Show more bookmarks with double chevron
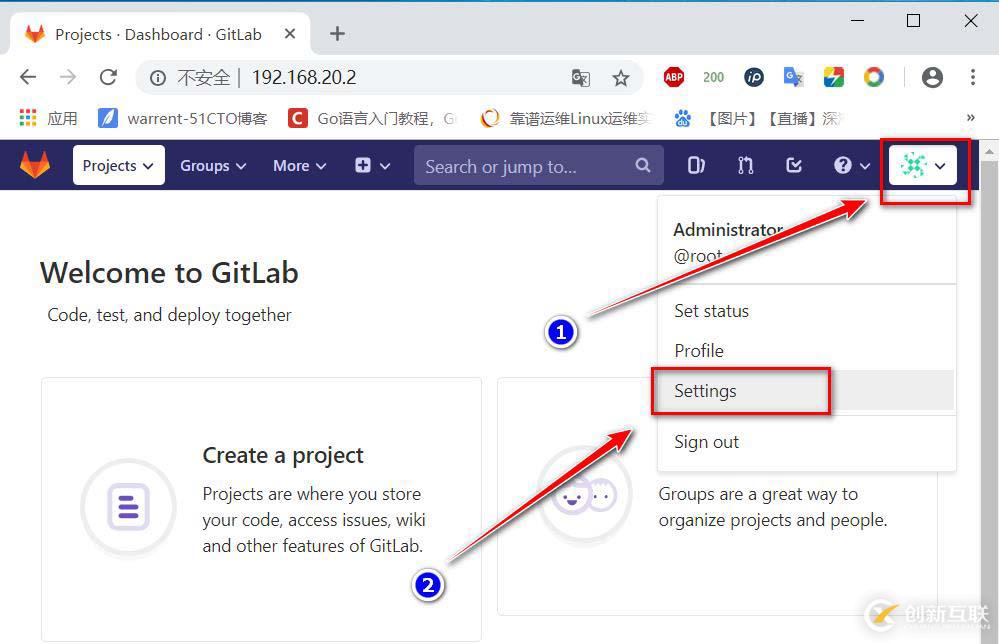Screen dimensions: 999x644 click(970, 117)
